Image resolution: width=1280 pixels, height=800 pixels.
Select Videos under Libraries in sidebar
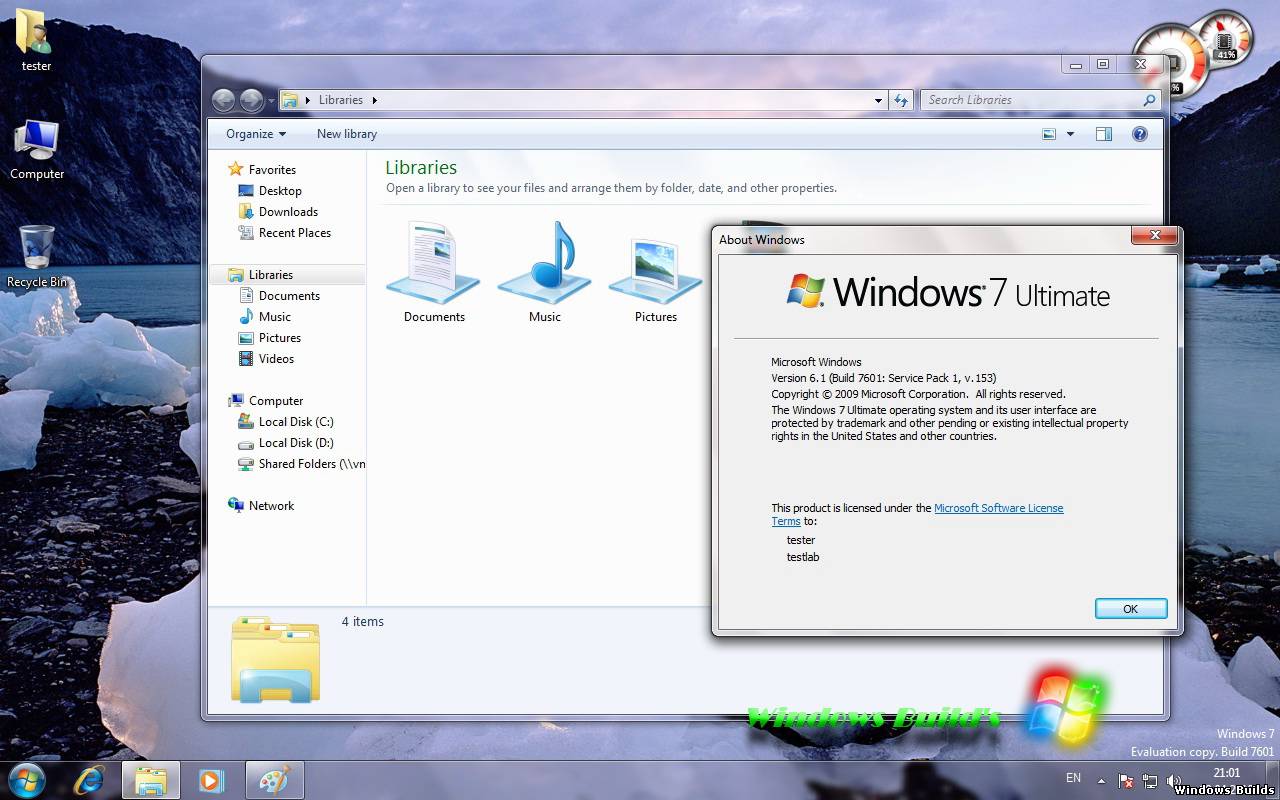tap(266, 359)
